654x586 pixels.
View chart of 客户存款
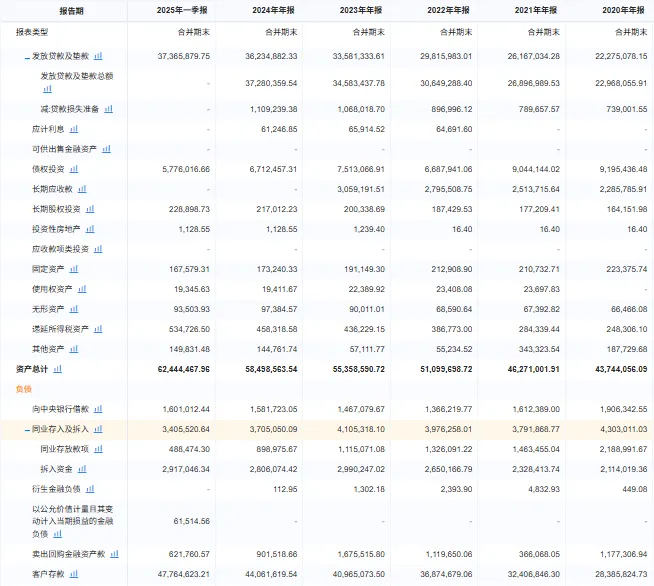point(74,574)
